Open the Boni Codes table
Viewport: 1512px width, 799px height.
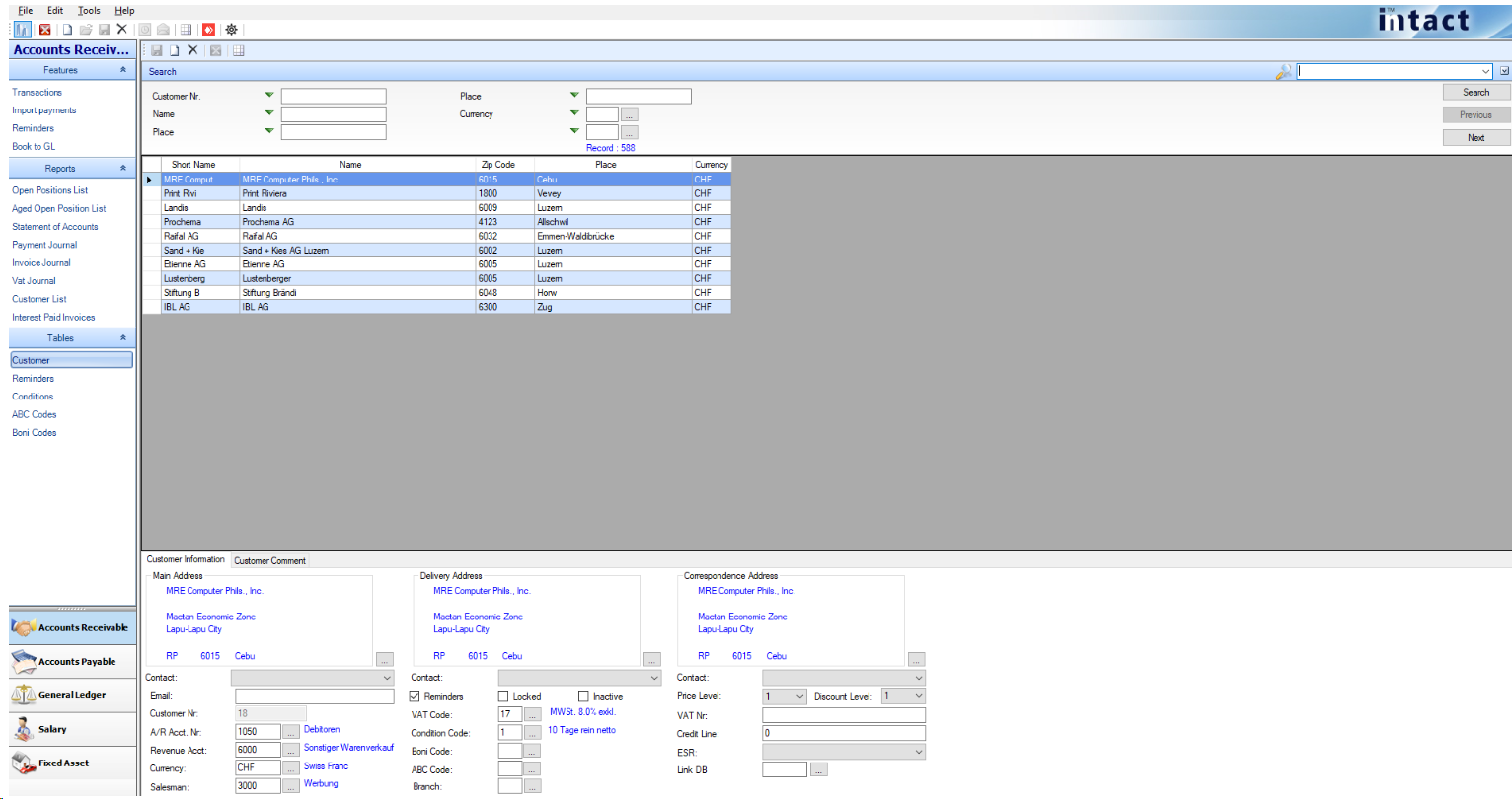pos(35,433)
